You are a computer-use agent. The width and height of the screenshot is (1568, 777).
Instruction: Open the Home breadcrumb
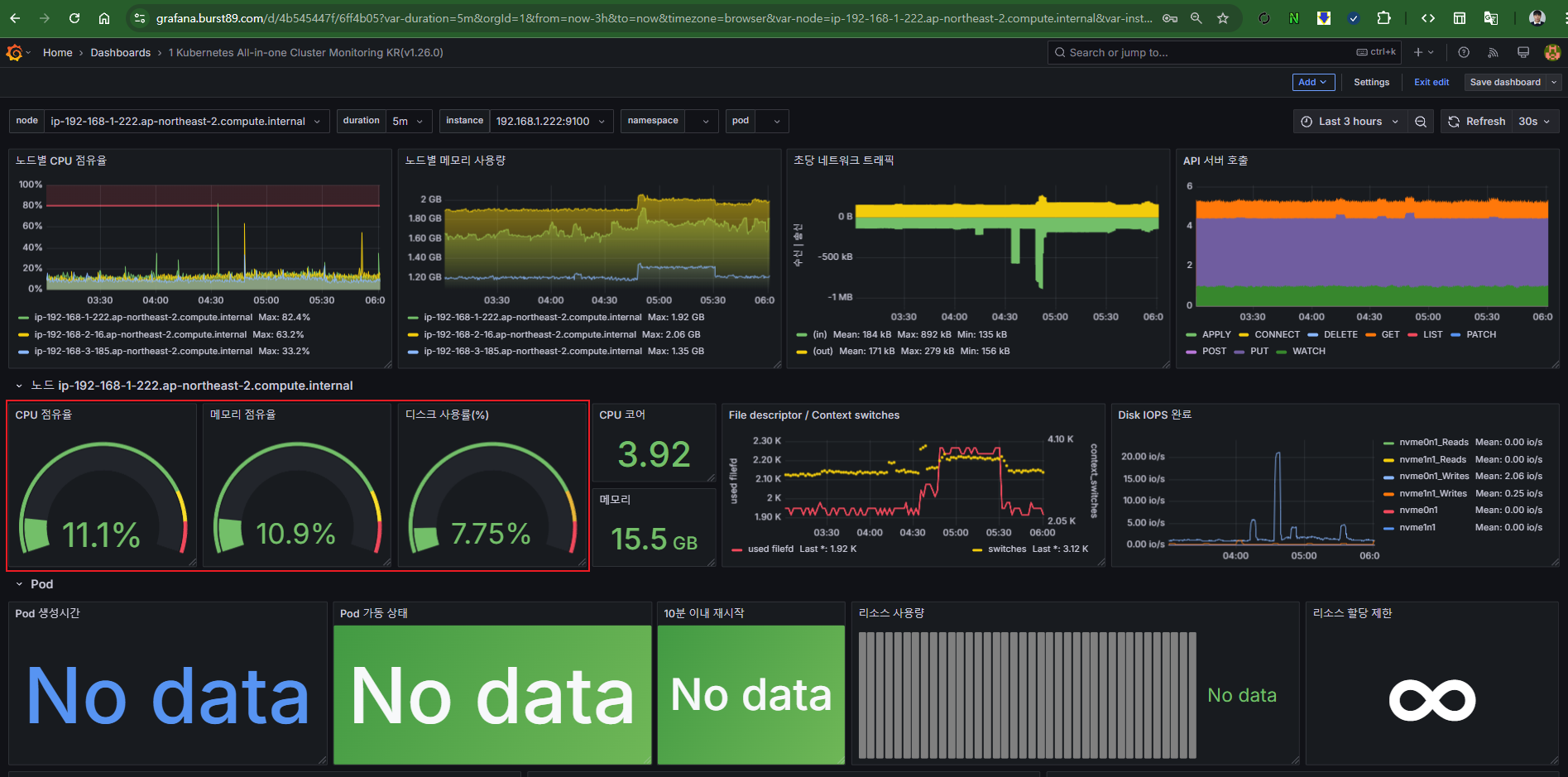58,52
